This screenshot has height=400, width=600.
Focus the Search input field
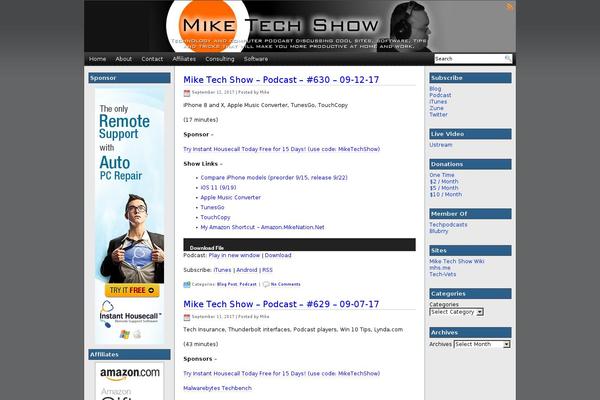click(469, 59)
